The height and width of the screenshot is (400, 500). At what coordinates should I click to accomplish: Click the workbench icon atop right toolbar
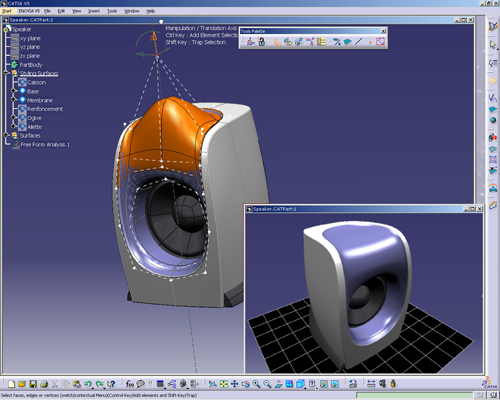point(493,26)
